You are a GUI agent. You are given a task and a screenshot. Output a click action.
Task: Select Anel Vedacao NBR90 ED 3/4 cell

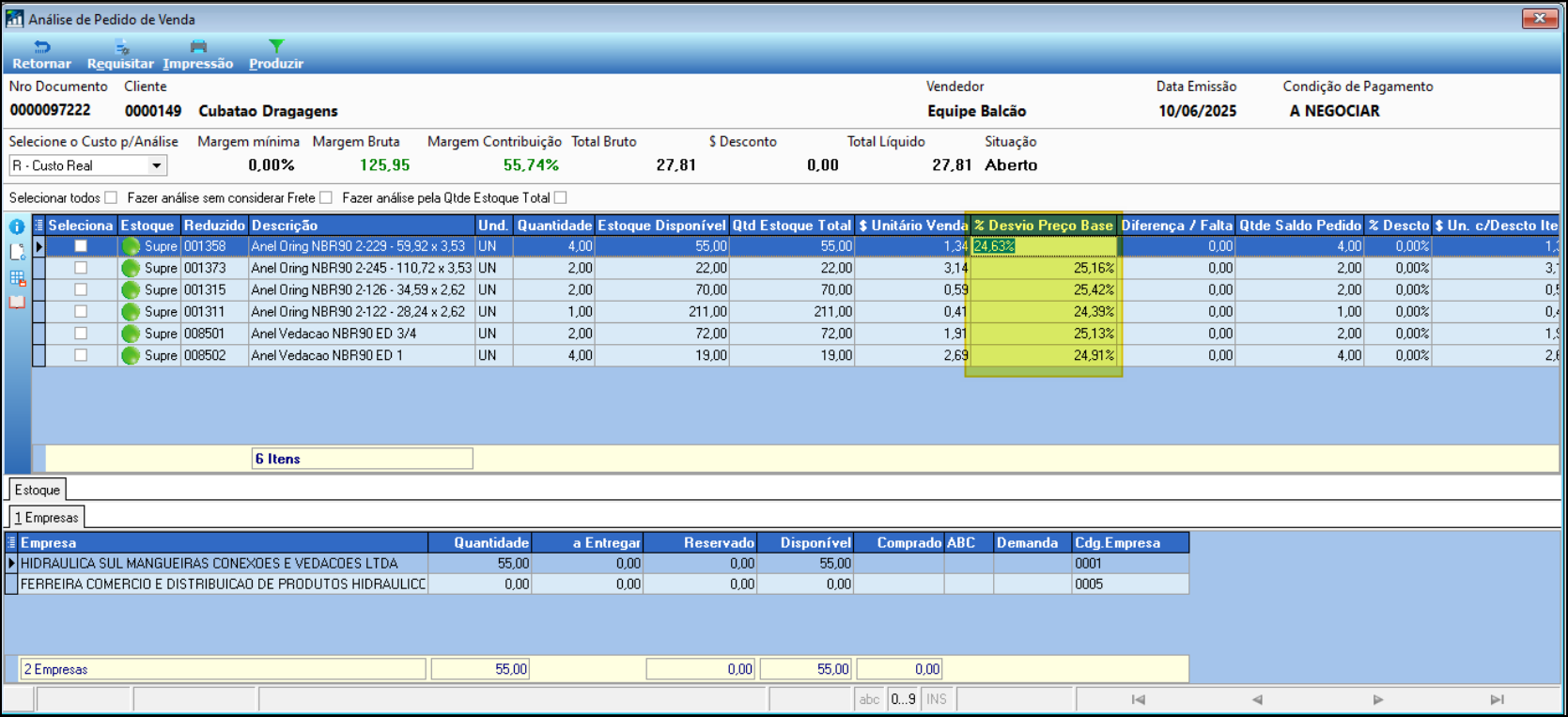(362, 334)
